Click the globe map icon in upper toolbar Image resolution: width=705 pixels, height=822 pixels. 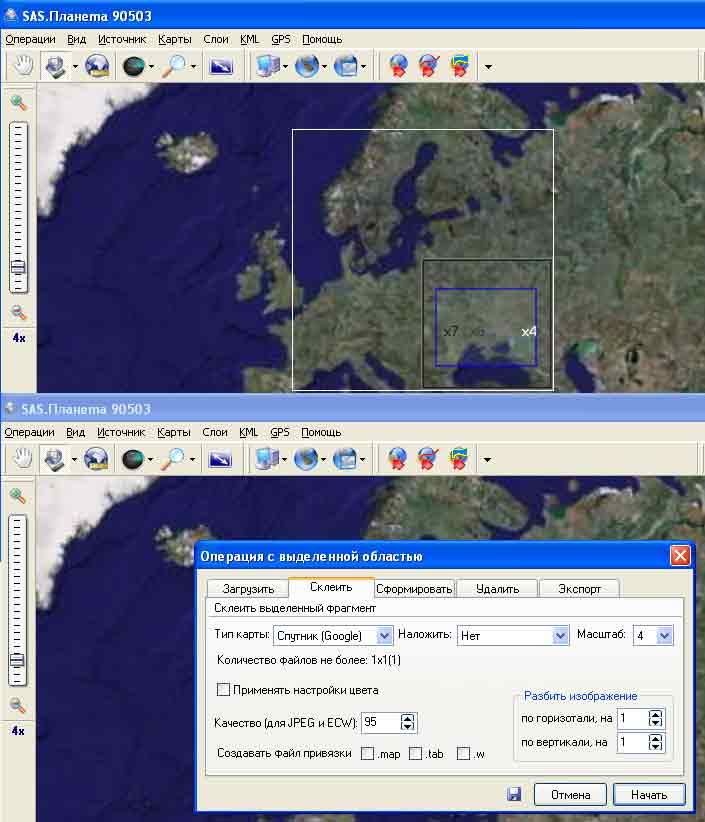pyautogui.click(x=96, y=66)
